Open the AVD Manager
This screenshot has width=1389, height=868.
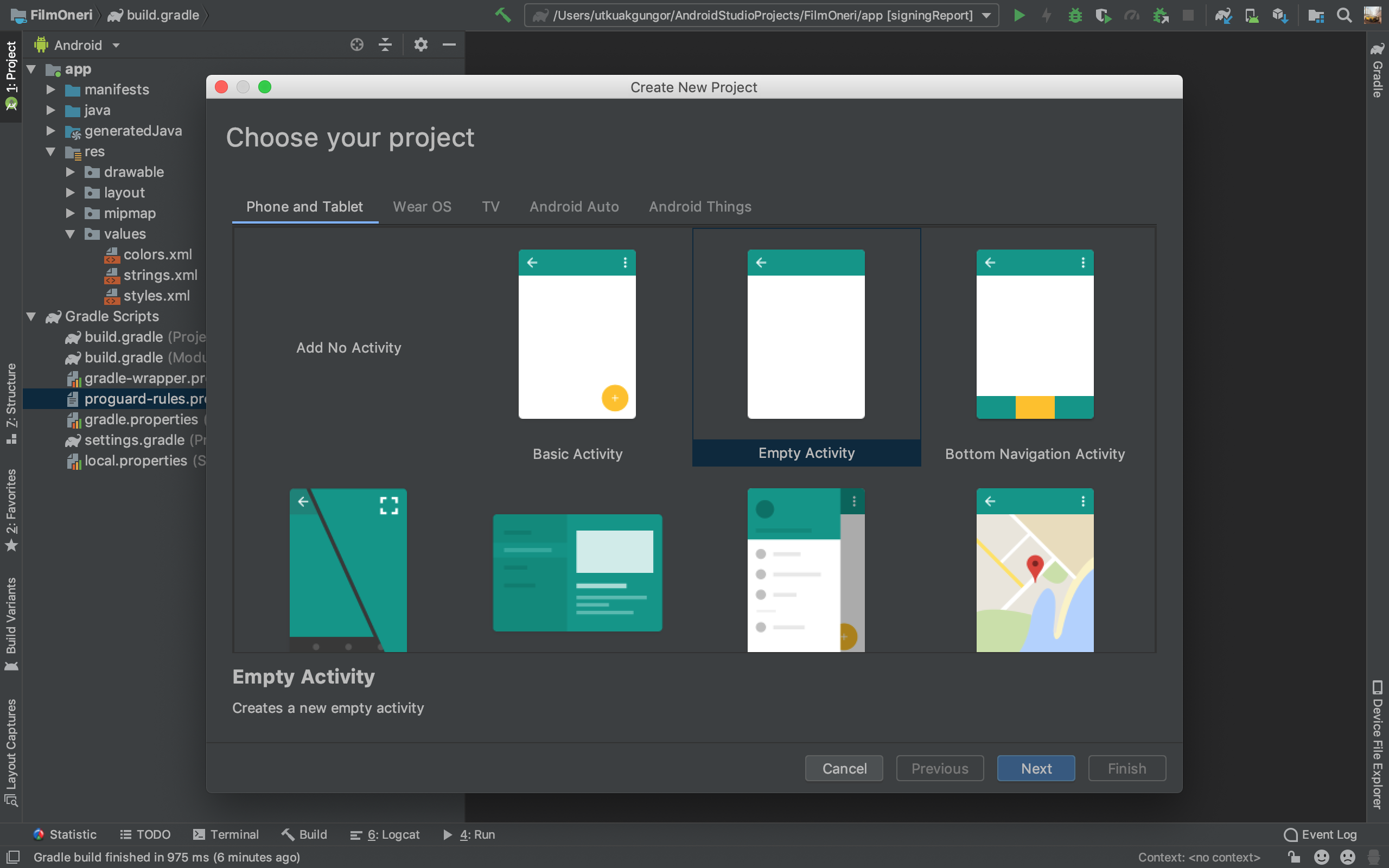click(1252, 16)
